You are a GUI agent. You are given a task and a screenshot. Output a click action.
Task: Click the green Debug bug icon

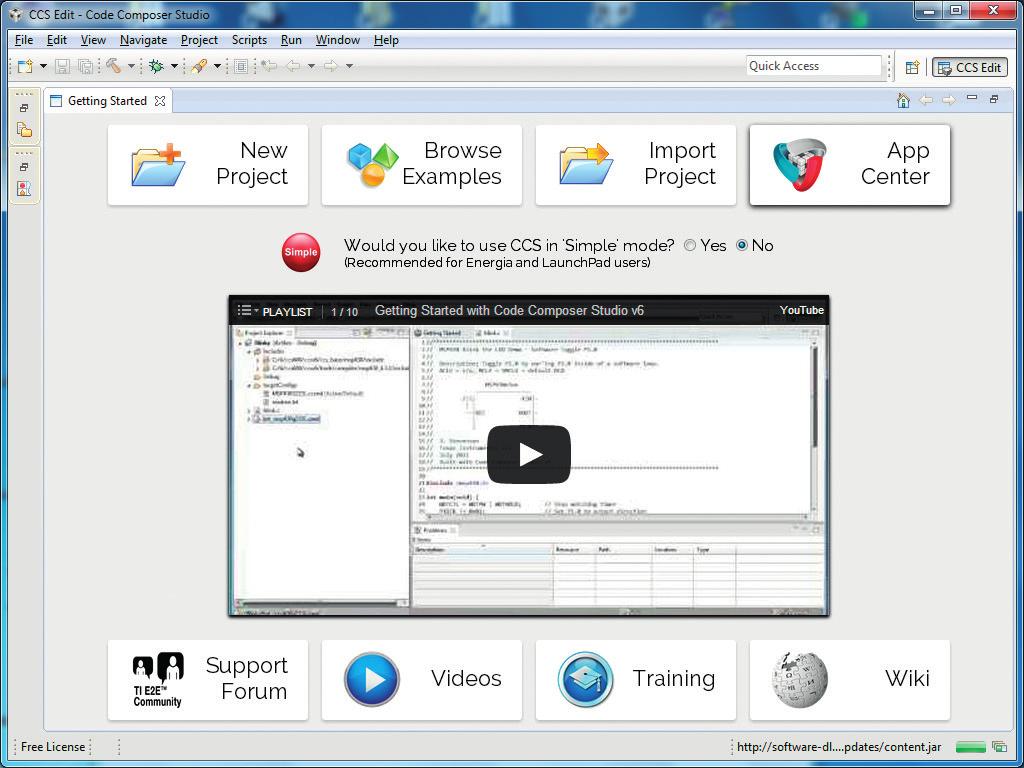coord(156,66)
